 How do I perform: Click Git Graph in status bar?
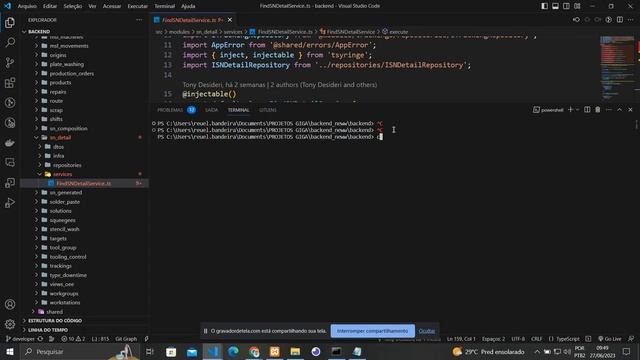[126, 339]
